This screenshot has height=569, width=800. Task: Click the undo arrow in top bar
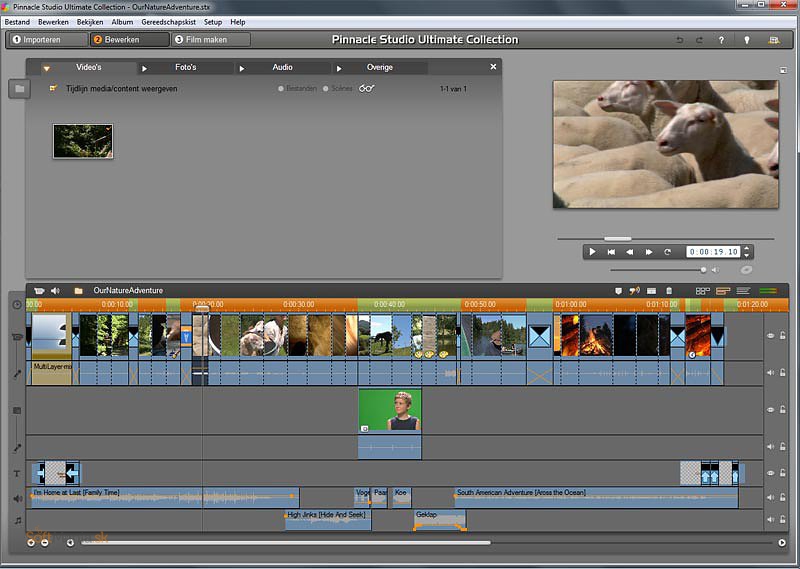click(x=680, y=40)
